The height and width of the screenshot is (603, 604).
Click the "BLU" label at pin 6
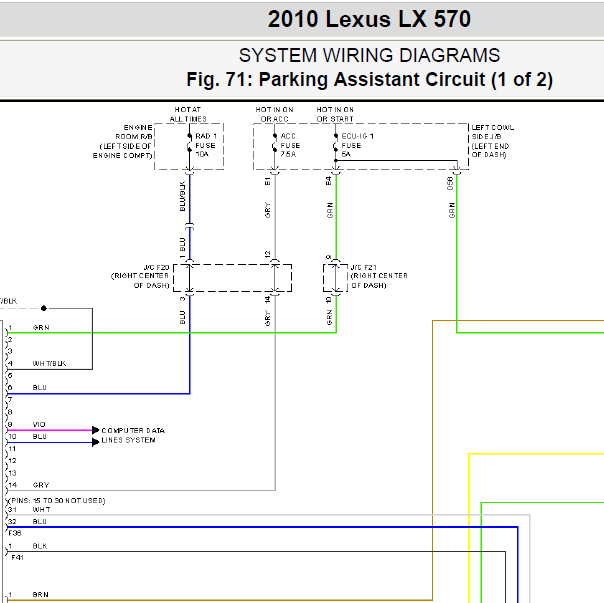(39, 387)
